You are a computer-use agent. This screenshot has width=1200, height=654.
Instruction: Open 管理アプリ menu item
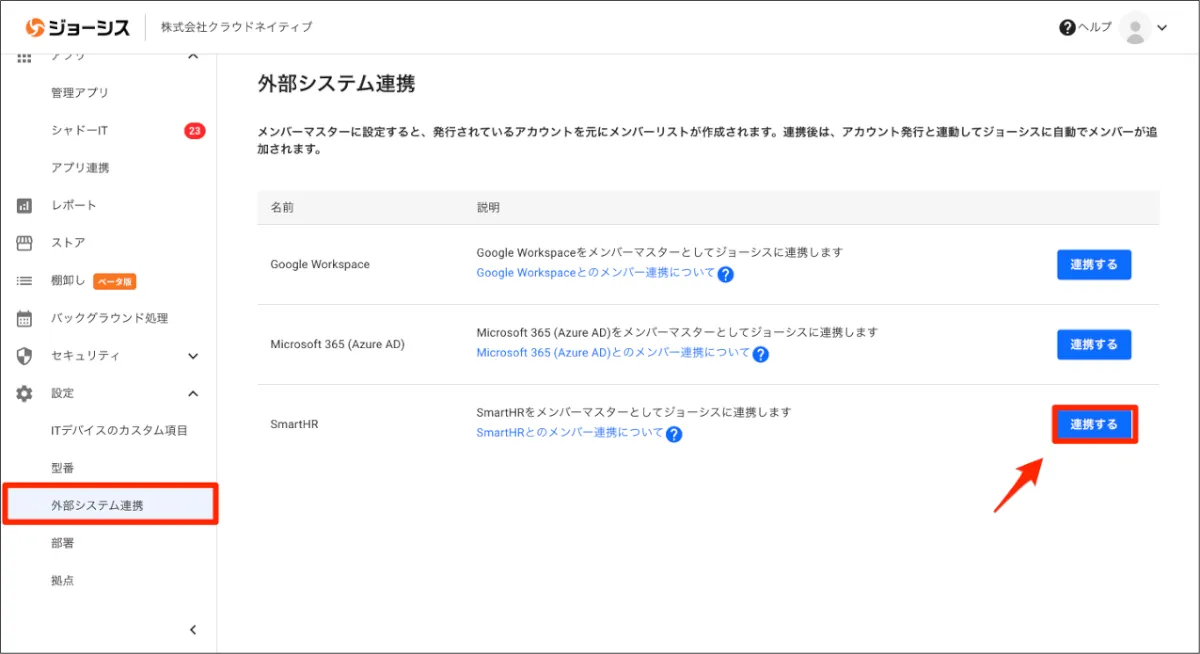pyautogui.click(x=80, y=92)
